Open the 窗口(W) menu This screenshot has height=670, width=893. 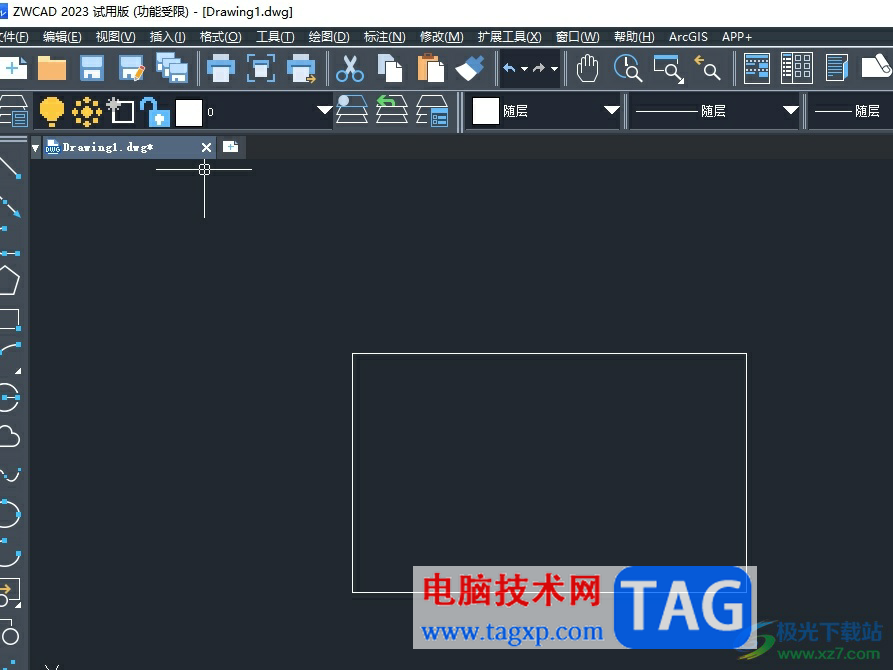tap(577, 37)
